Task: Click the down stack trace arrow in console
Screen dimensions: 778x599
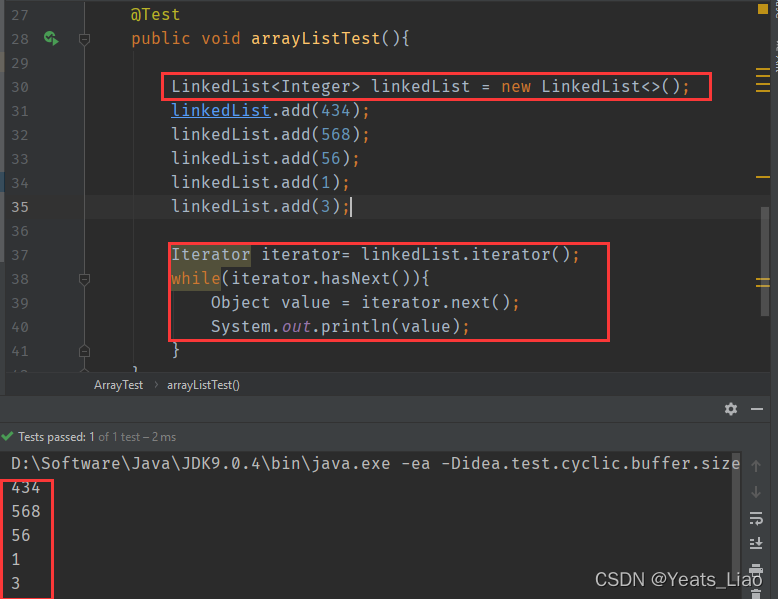Action: pos(756,492)
